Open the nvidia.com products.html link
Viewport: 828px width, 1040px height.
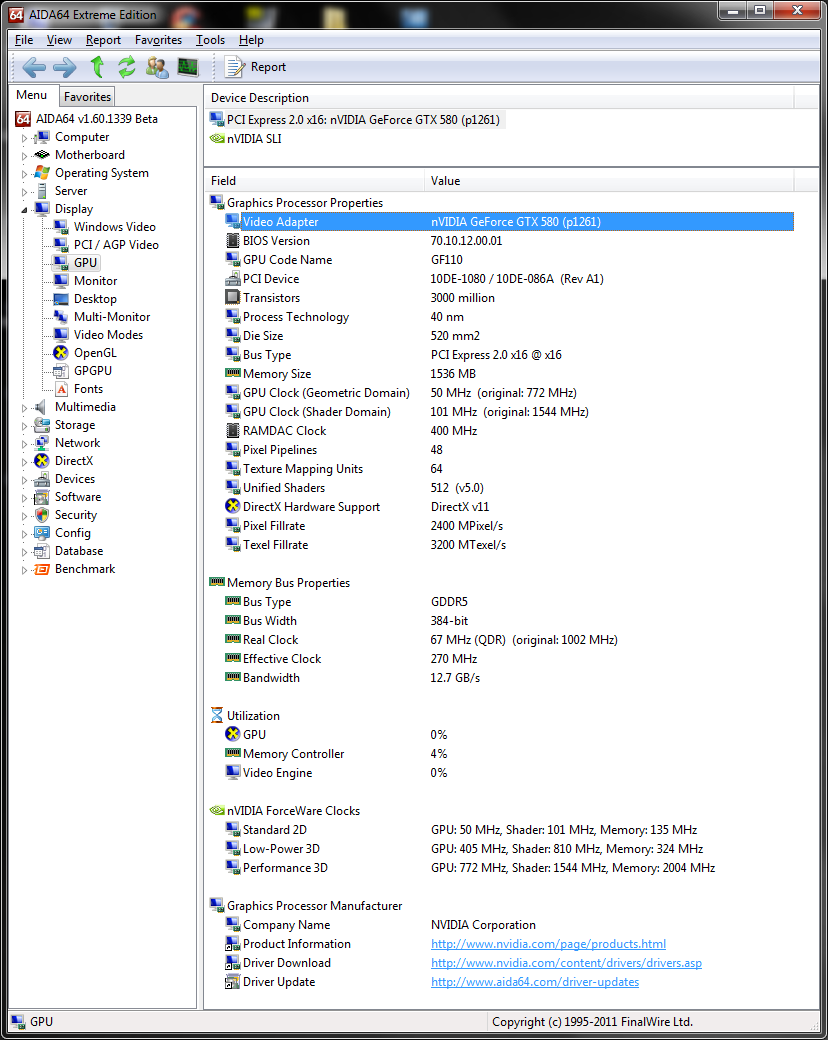(x=548, y=944)
